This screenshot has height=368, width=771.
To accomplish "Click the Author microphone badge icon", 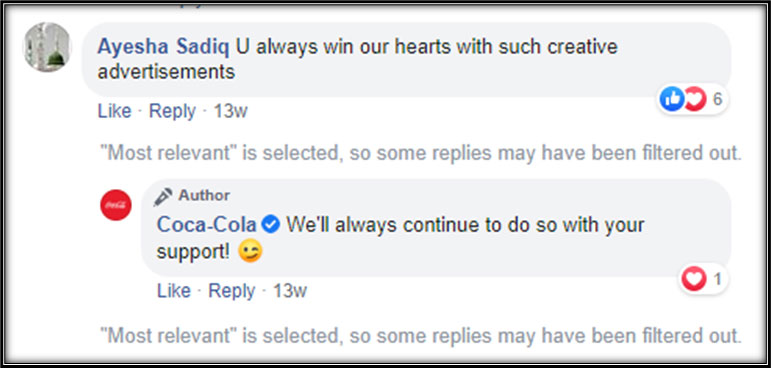I will (x=163, y=196).
